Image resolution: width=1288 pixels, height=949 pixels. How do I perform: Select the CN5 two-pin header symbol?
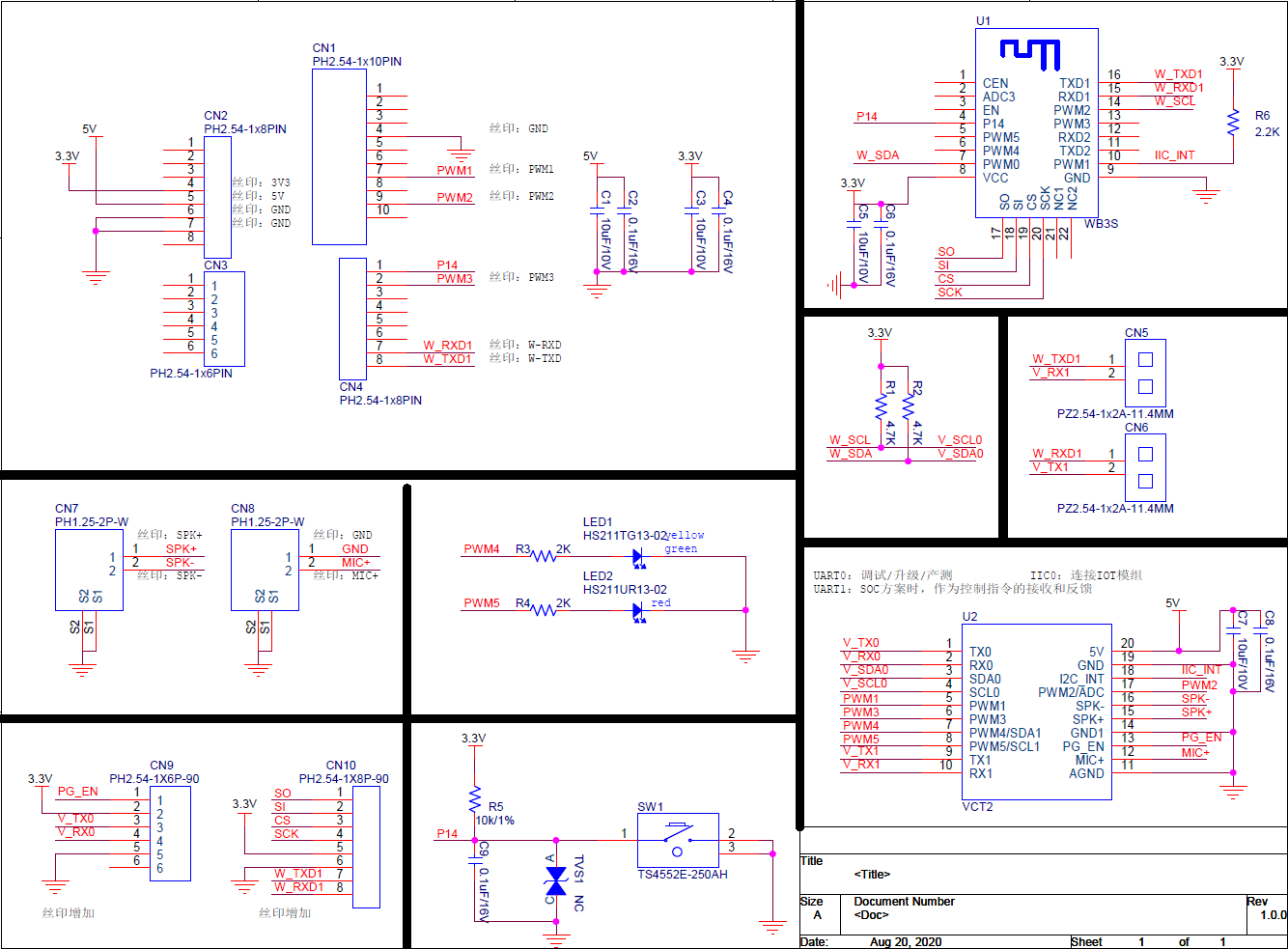pyautogui.click(x=1145, y=373)
